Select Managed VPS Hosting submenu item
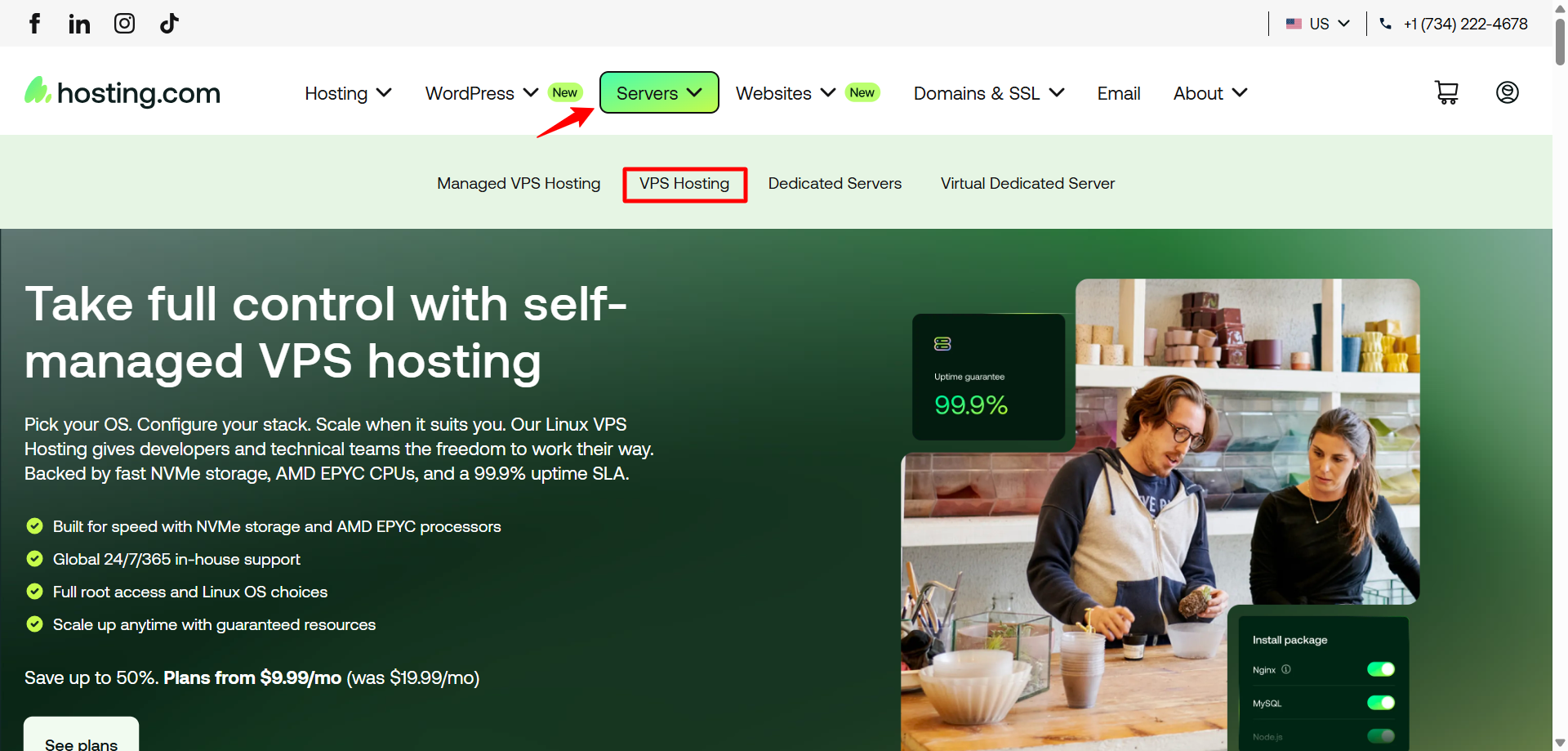This screenshot has width=1568, height=751. point(519,183)
